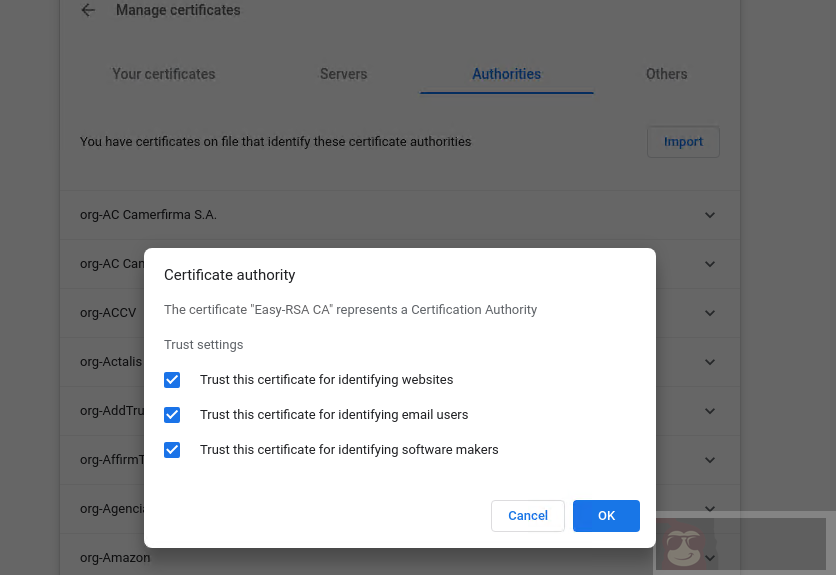Expand the org-ACCV certificate list chevron

point(710,313)
